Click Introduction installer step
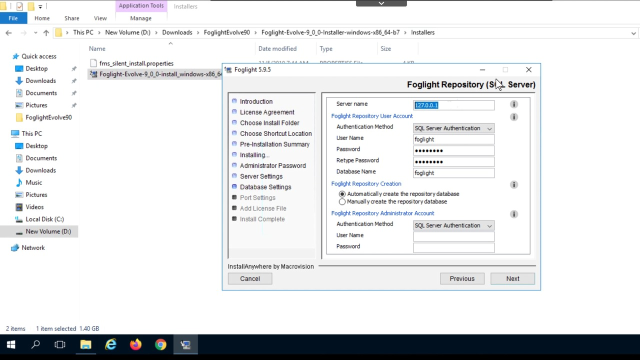Screen dimensions: 640x360 coord(256,102)
